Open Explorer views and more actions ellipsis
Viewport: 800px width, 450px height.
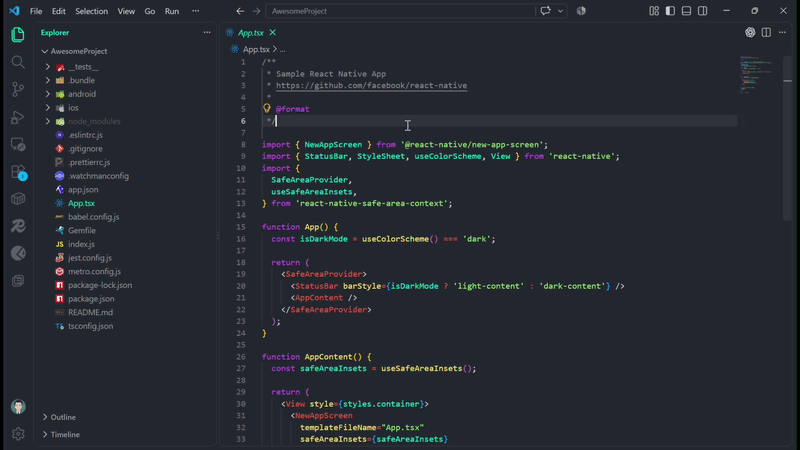pos(207,32)
